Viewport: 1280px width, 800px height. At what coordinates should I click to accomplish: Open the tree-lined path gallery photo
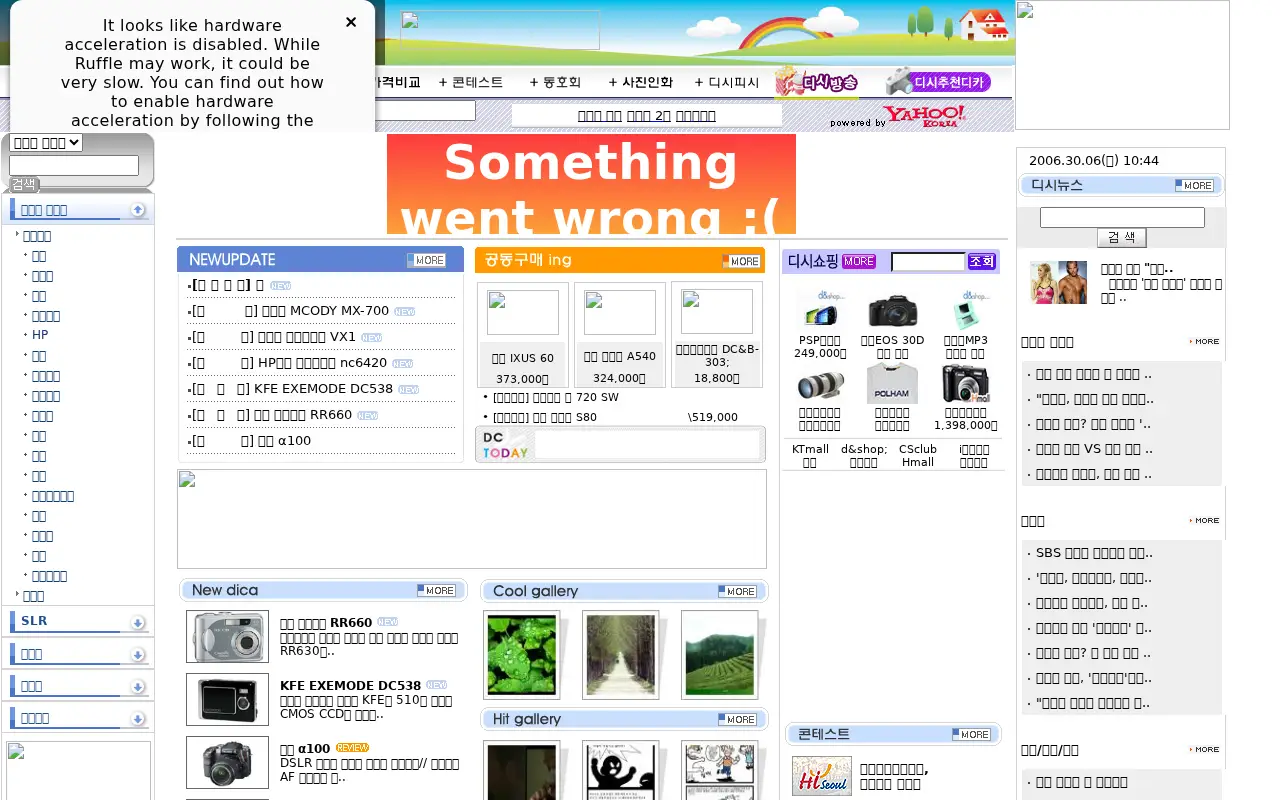620,654
